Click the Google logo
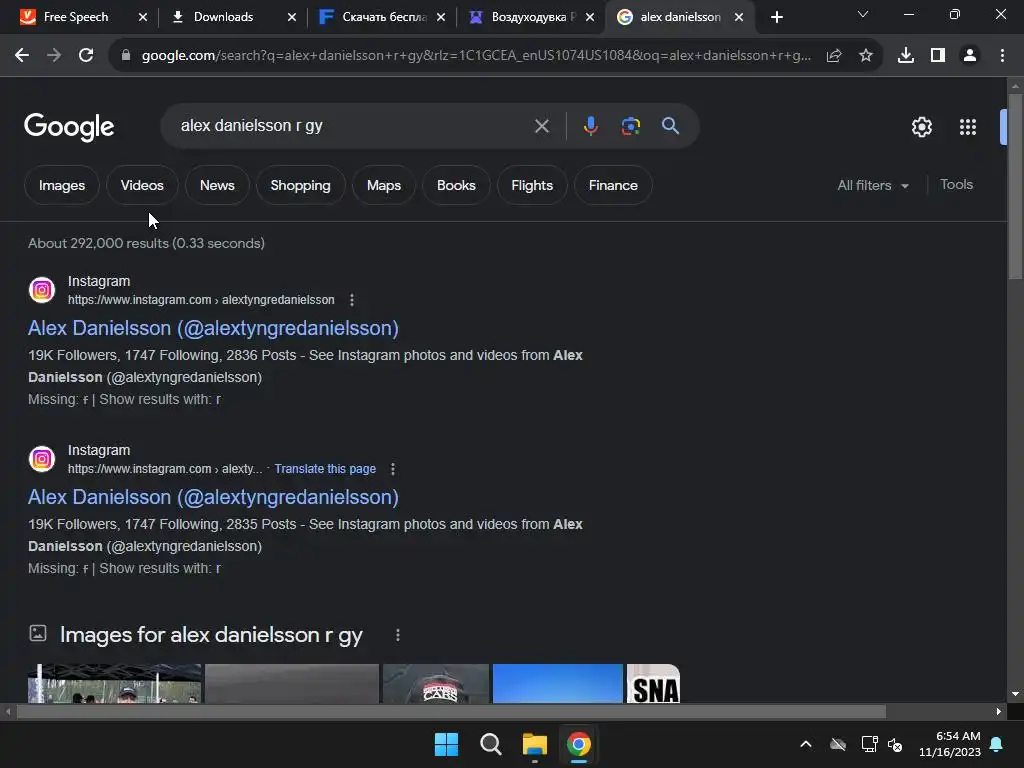1024x768 pixels. pyautogui.click(x=69, y=127)
